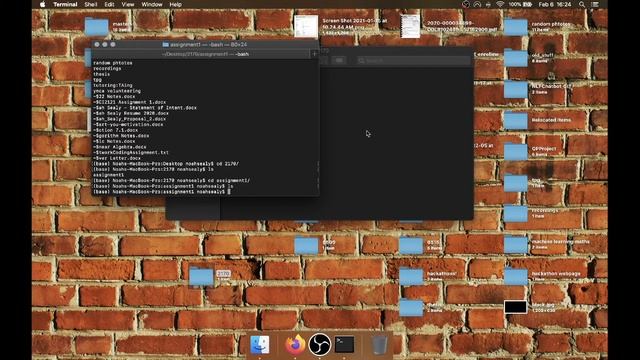This screenshot has width=640, height=360.
Task: Select the 'hackathons' desktop folder
Action: click(411, 276)
